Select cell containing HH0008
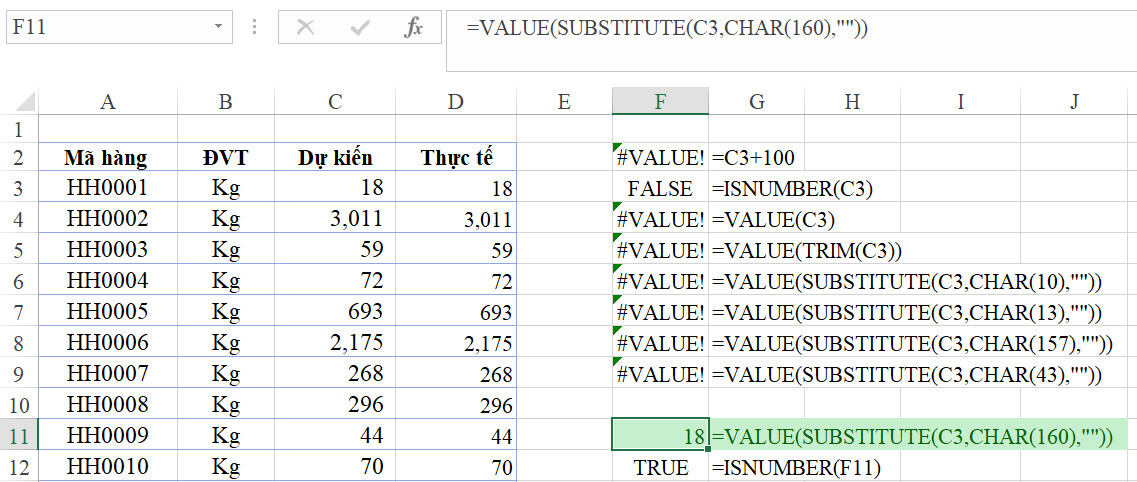This screenshot has width=1137, height=482. tap(107, 404)
